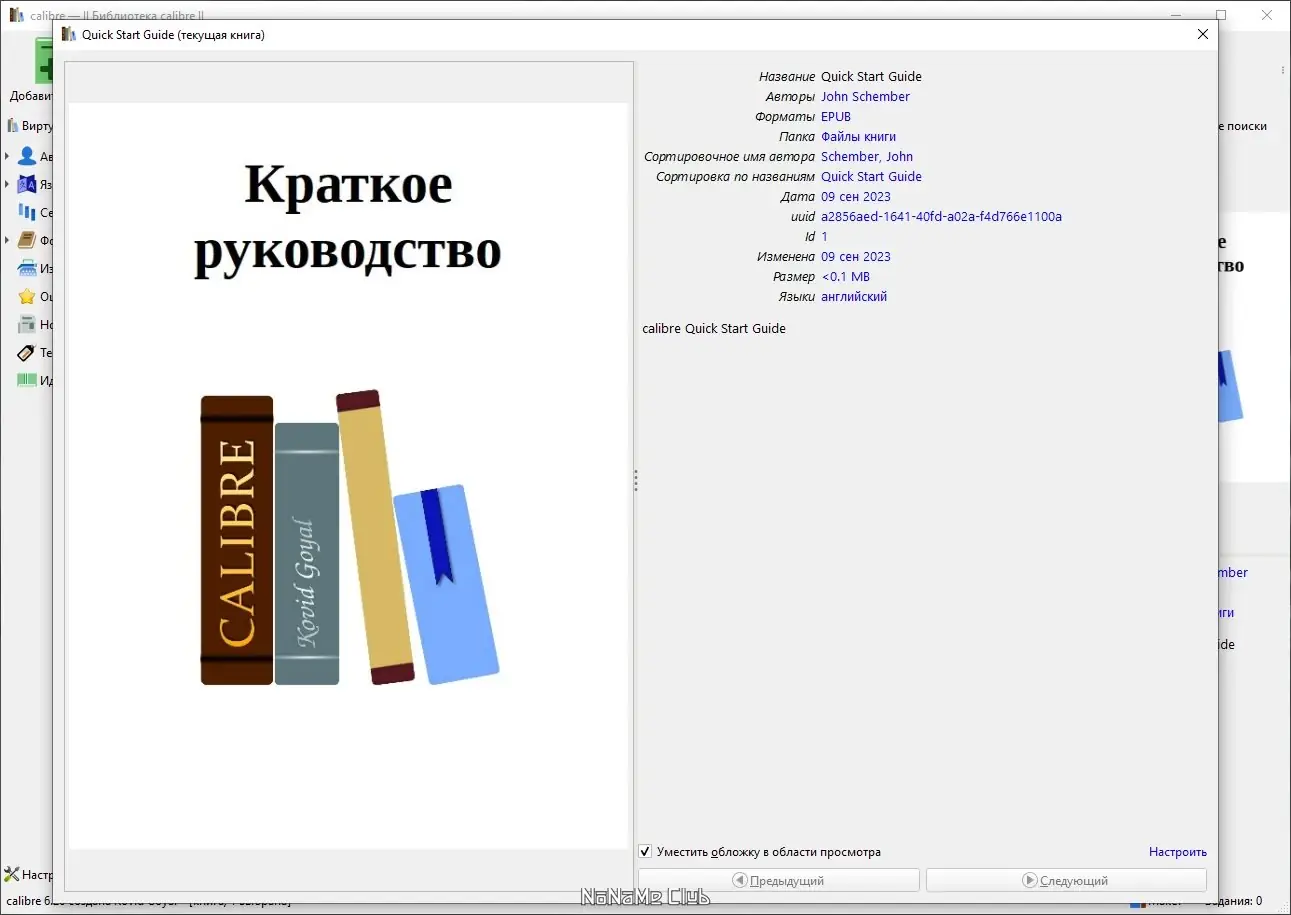The image size is (1291, 915).
Task: Select the Formats book icon in sidebar
Action: (x=27, y=240)
